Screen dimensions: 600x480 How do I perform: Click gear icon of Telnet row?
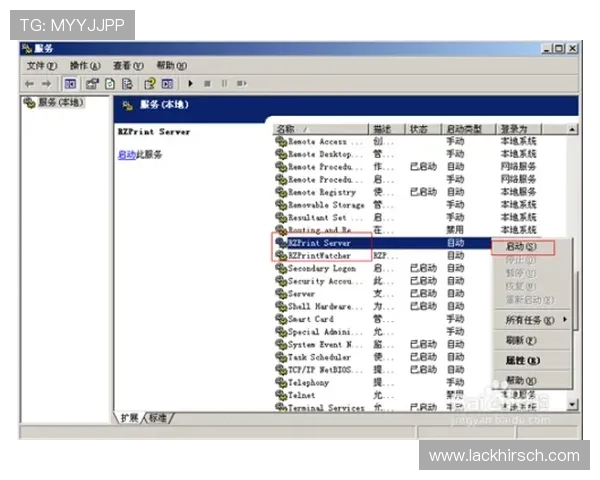click(x=281, y=395)
